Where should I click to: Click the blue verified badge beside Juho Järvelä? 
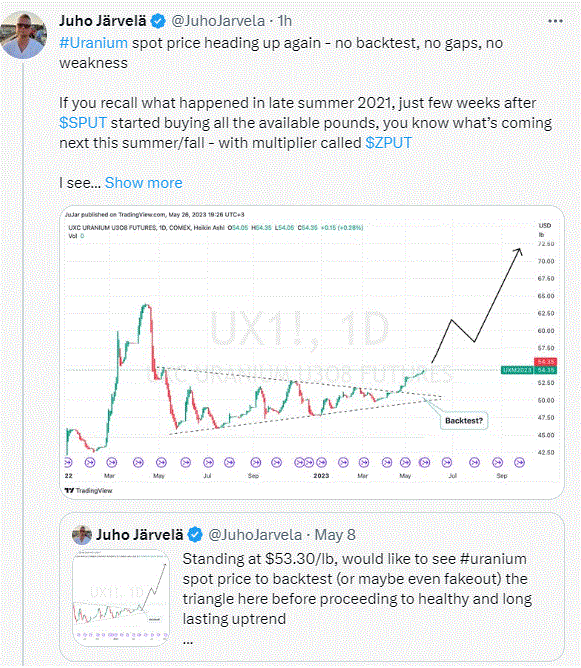158,21
